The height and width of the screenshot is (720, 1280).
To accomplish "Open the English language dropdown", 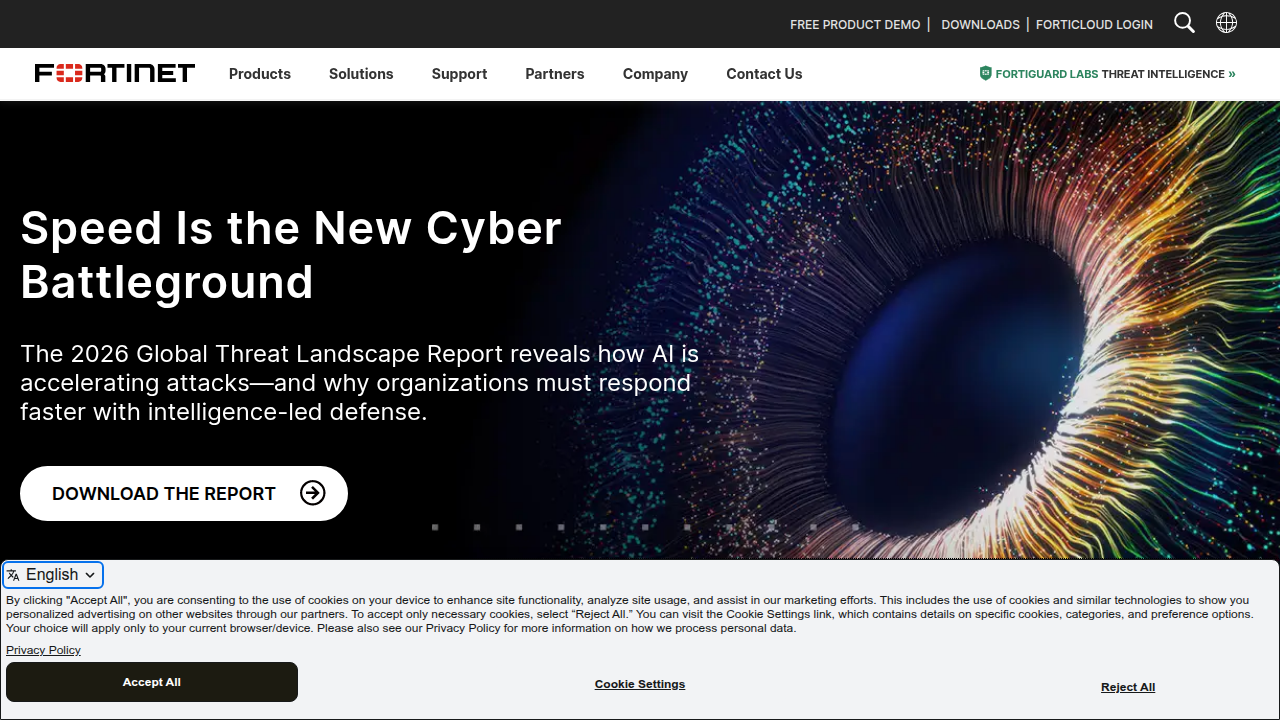I will point(53,575).
